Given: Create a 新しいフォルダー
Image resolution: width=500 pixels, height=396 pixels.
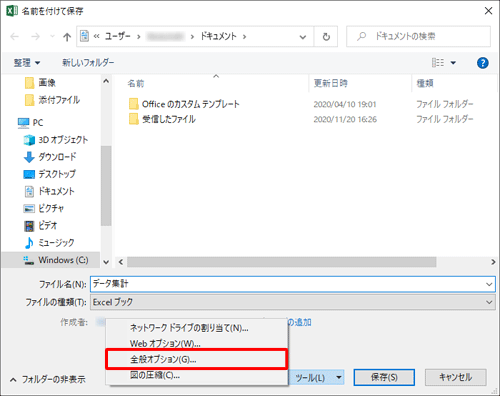Looking at the screenshot, I should click(x=88, y=62).
